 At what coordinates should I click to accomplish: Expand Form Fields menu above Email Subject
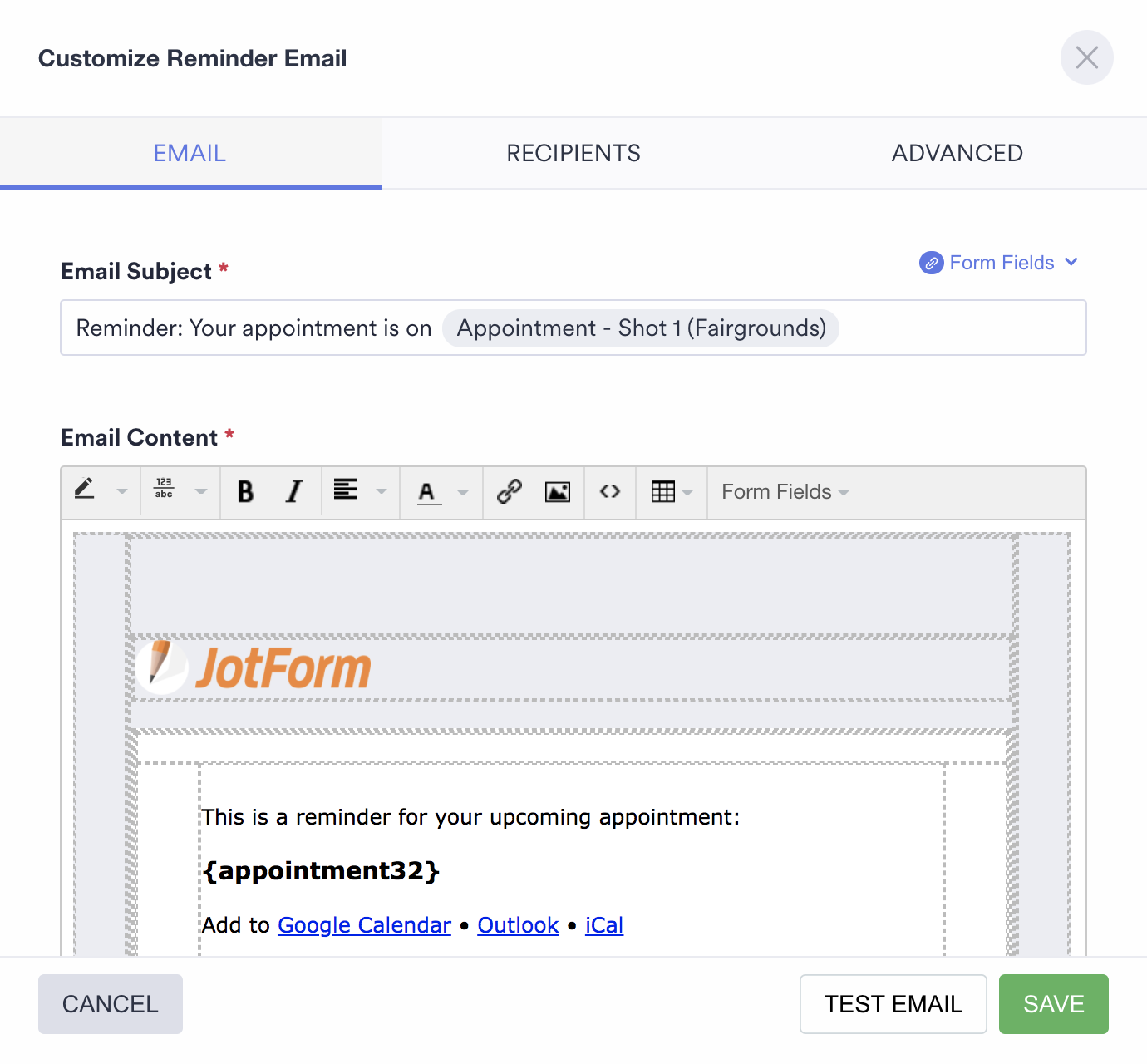(x=1000, y=263)
